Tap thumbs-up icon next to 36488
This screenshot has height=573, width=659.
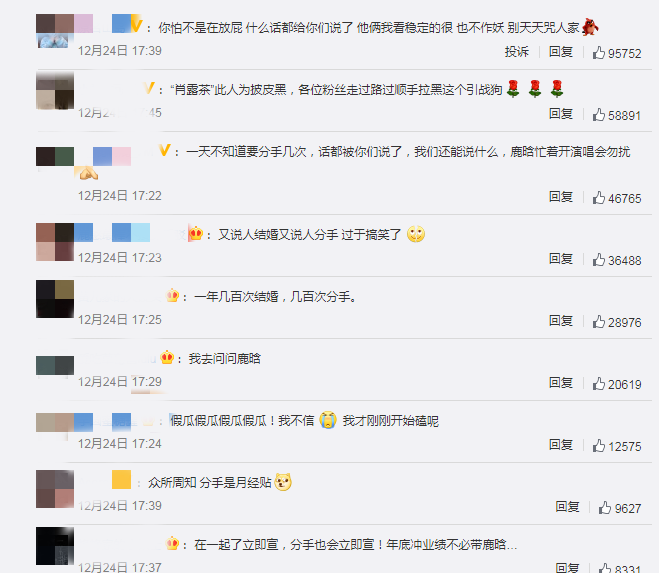point(598,260)
